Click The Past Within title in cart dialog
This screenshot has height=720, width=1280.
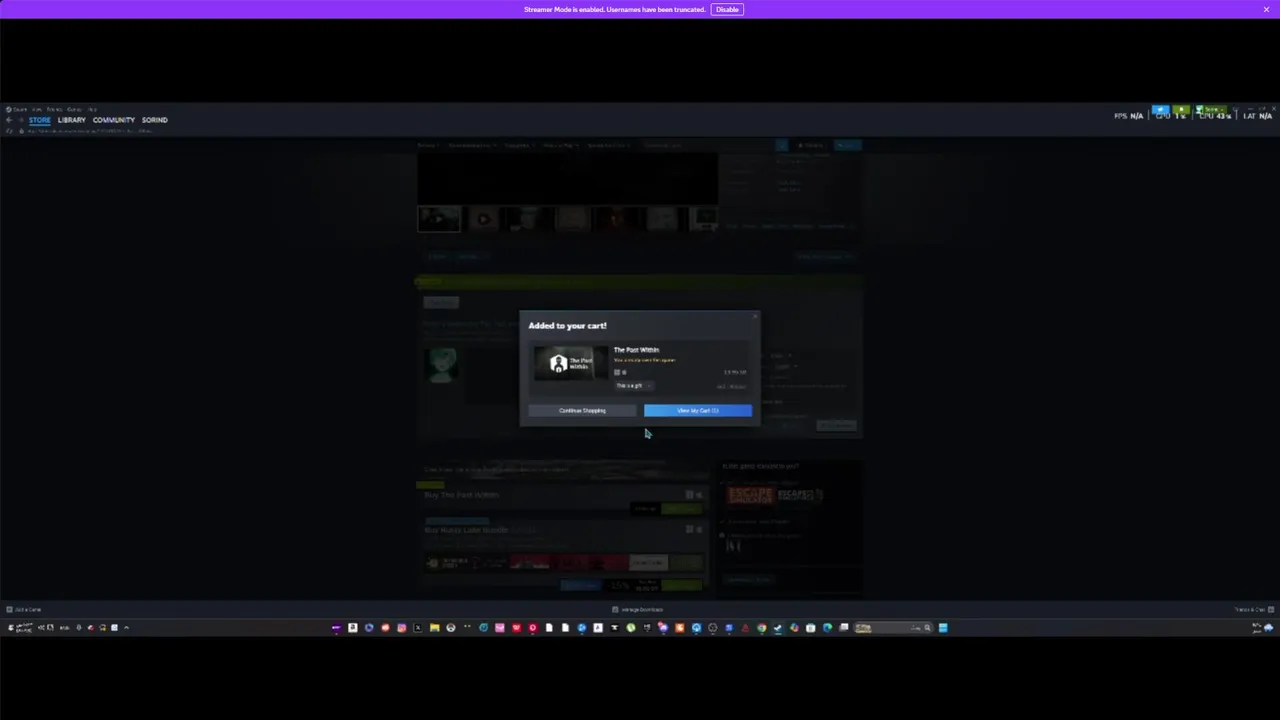tap(636, 350)
